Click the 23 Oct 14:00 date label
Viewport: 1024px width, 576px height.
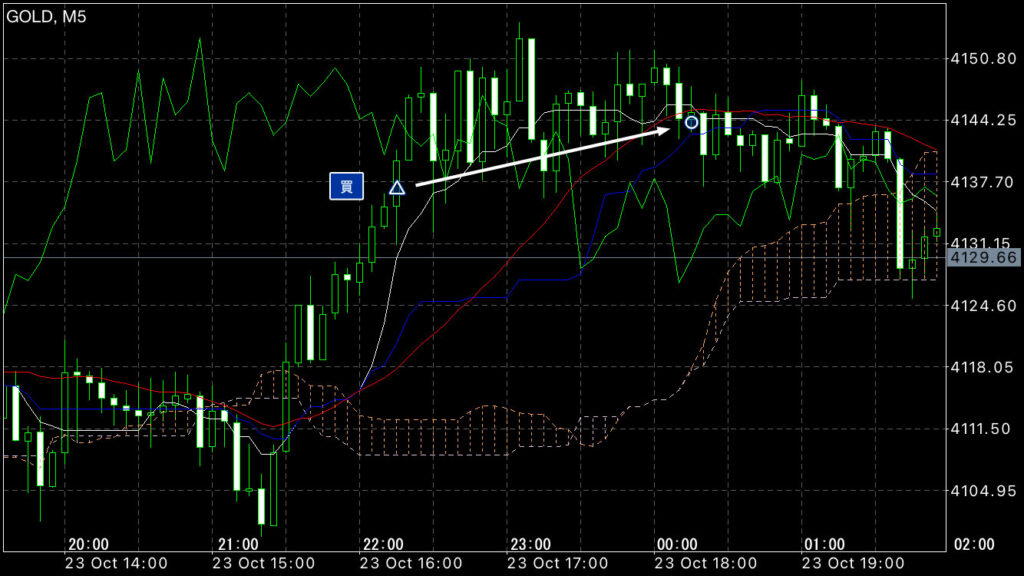118,562
